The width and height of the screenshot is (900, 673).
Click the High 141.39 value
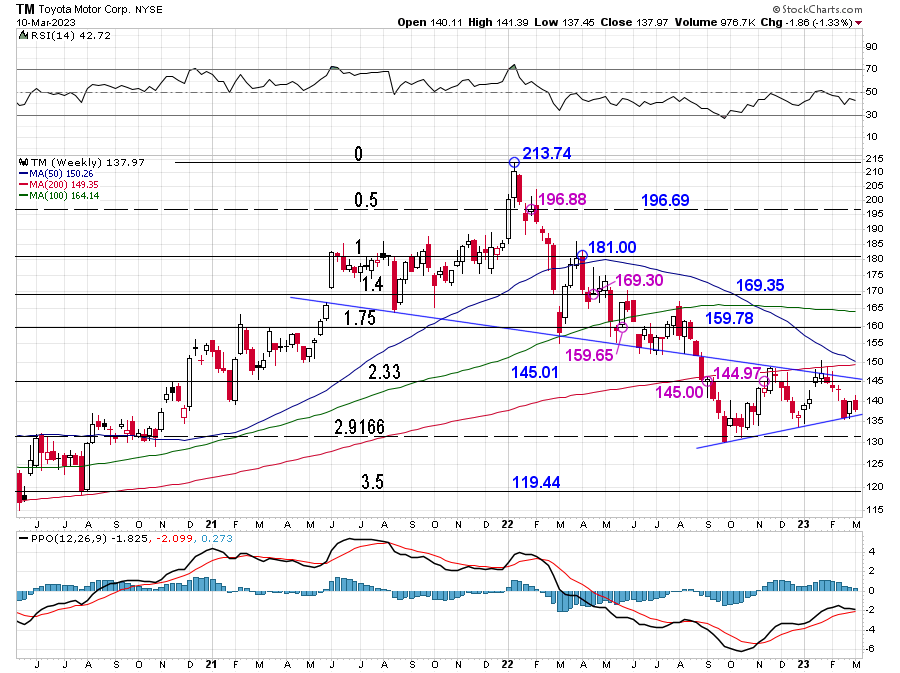tap(498, 22)
